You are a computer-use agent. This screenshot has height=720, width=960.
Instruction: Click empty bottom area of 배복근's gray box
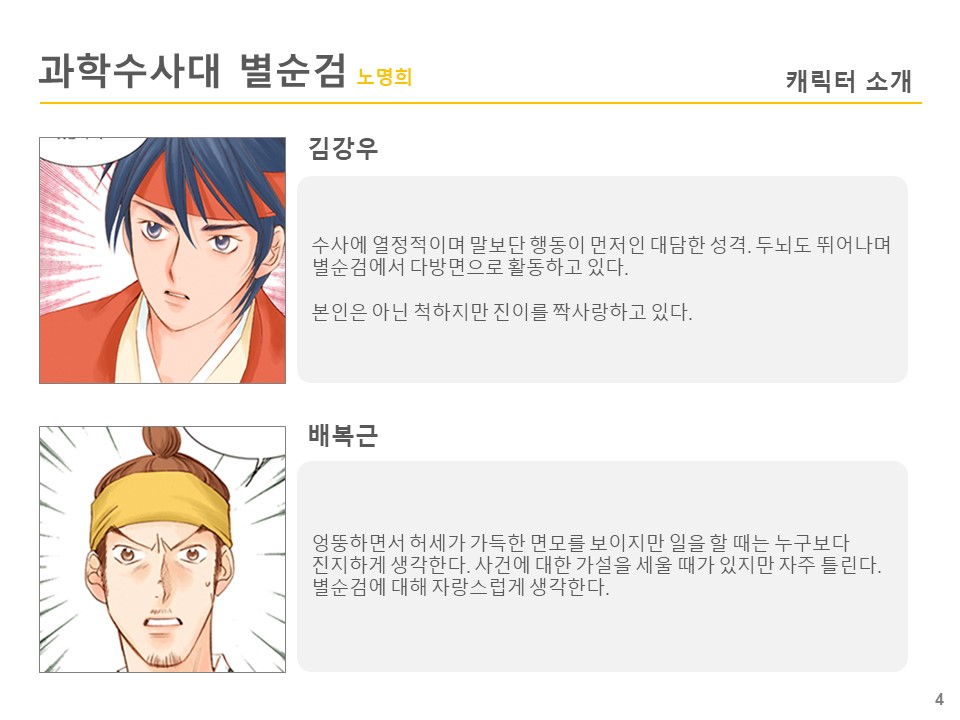tap(602, 637)
